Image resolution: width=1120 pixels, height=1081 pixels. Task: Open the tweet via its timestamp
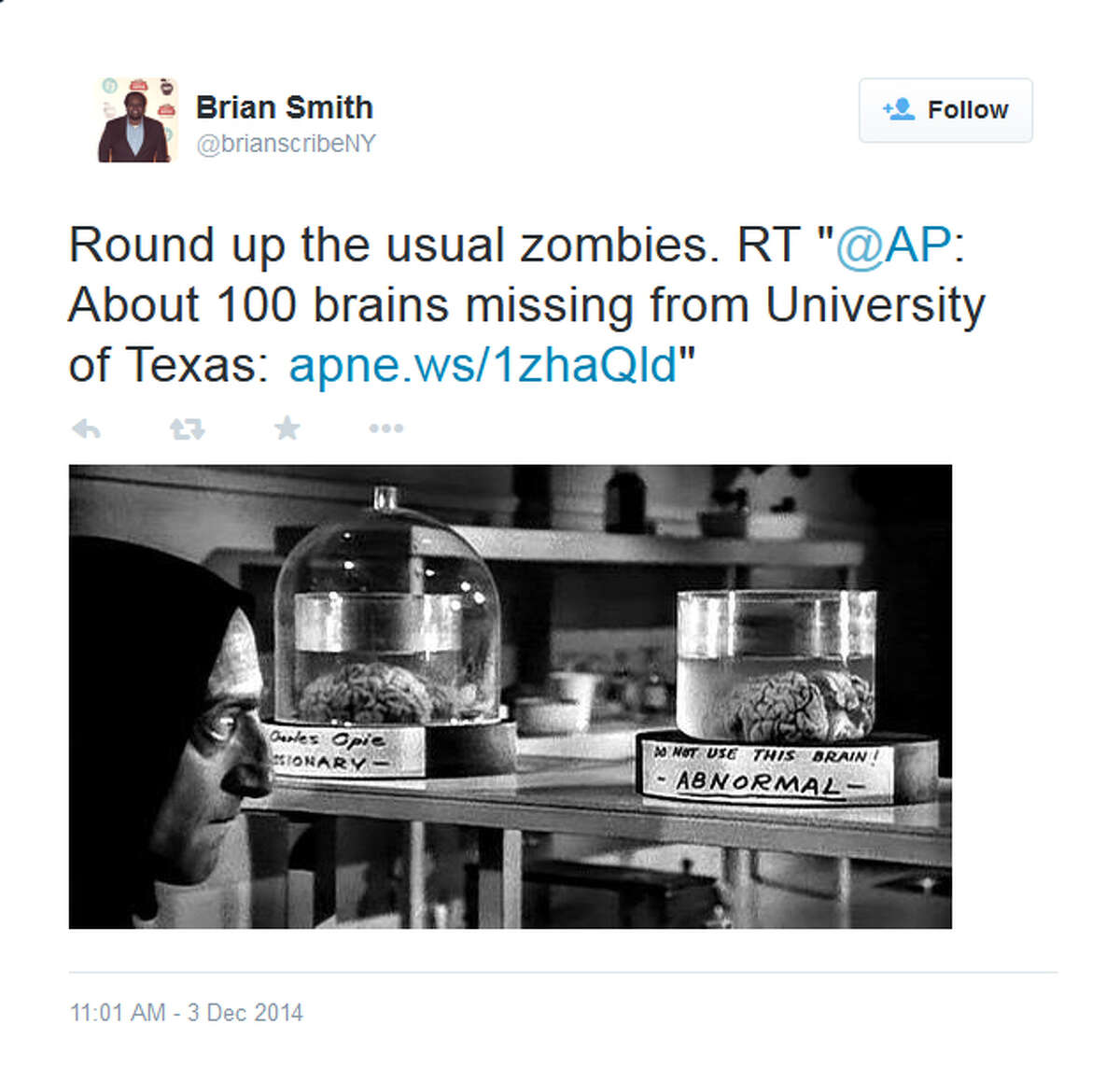pyautogui.click(x=187, y=1012)
